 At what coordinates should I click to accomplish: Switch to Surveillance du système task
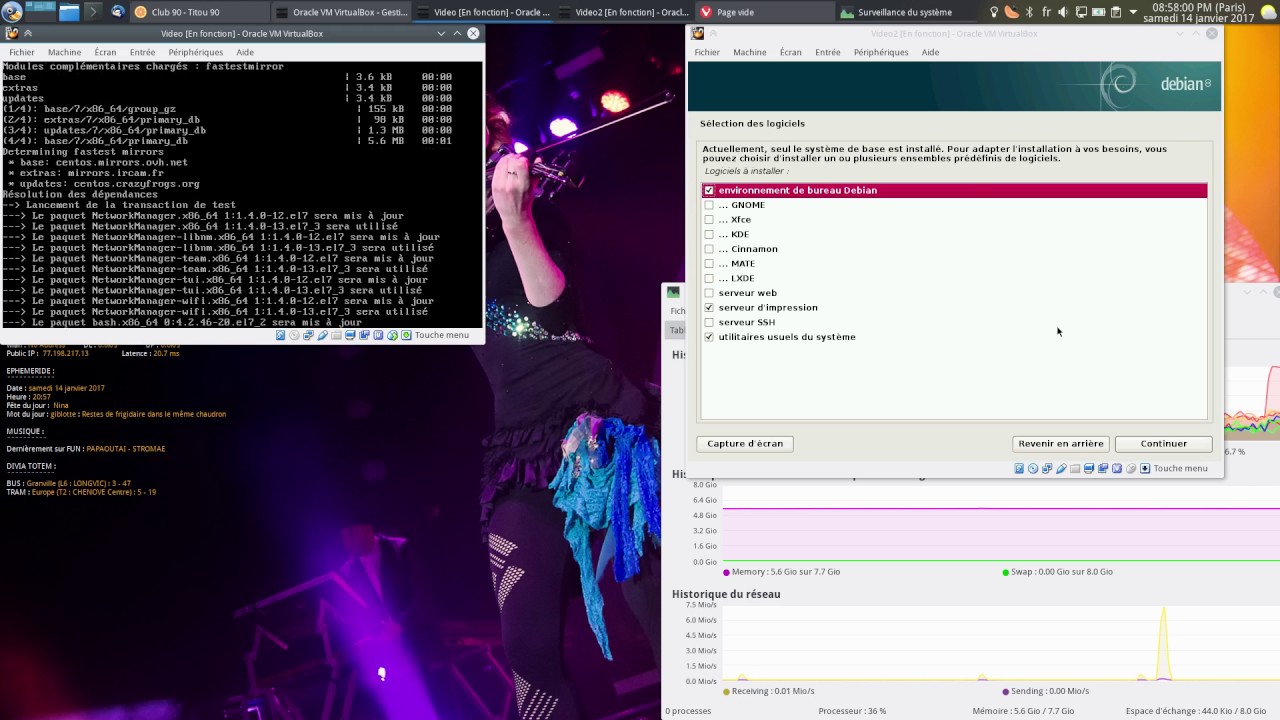pos(905,12)
